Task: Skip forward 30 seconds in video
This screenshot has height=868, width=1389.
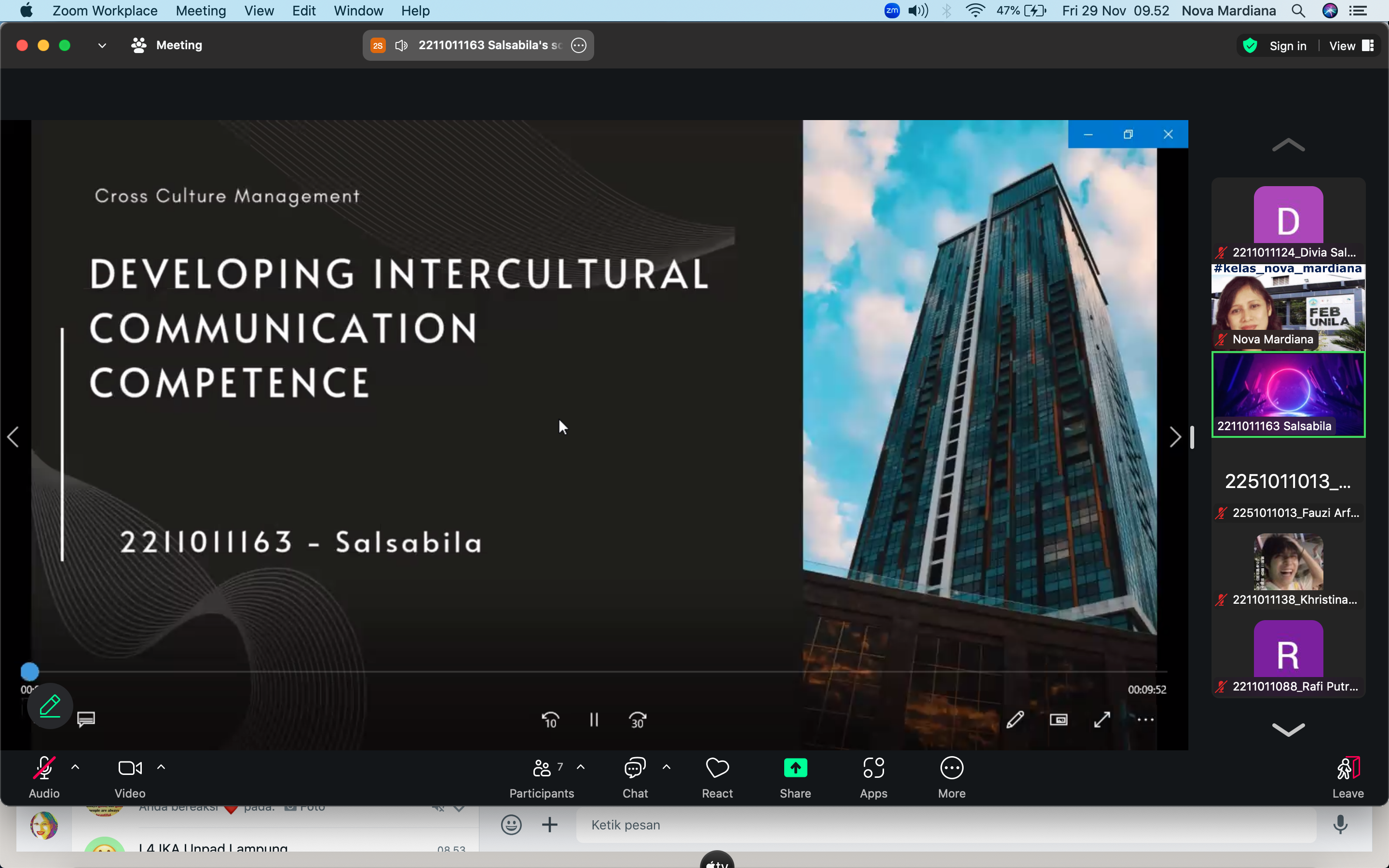Action: [x=637, y=719]
